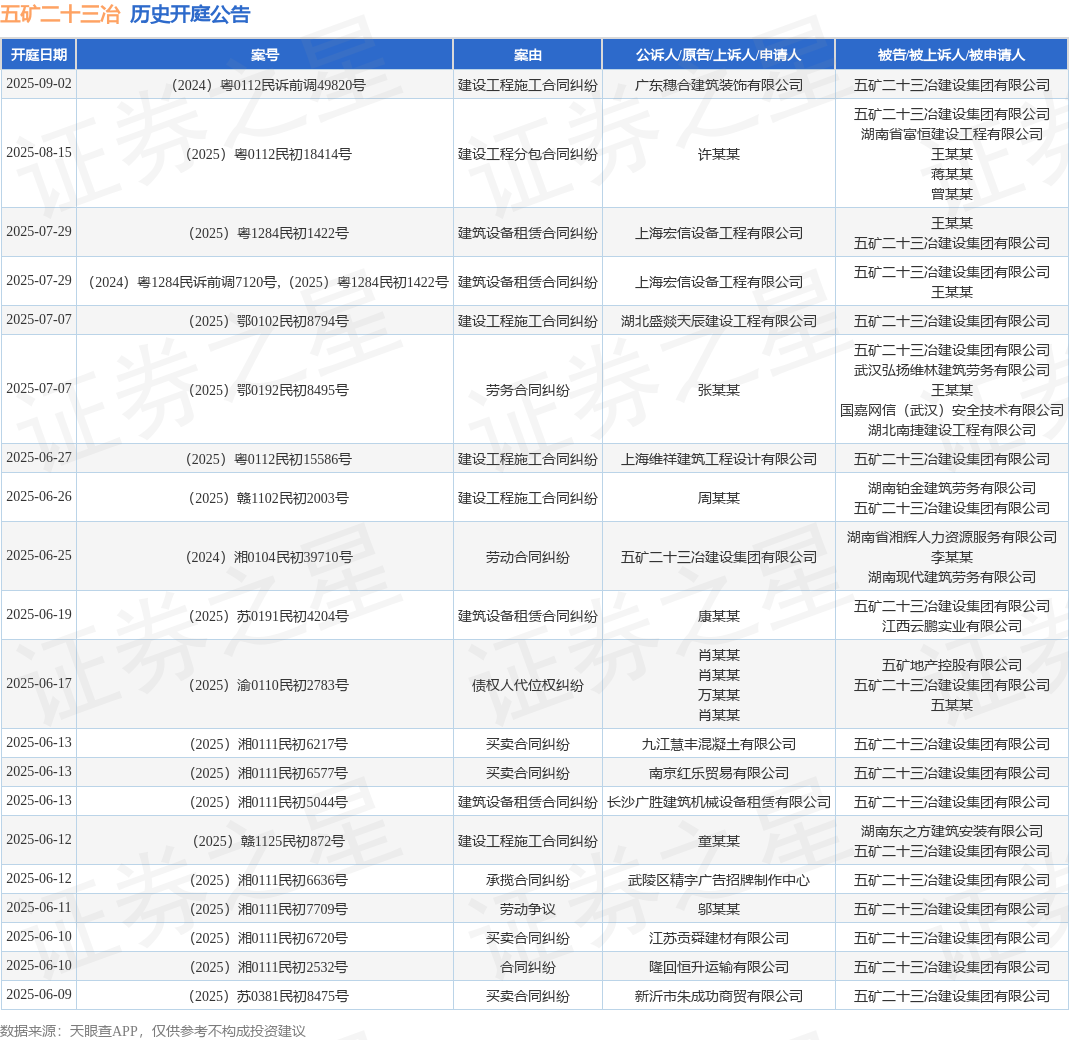This screenshot has height=1040, width=1069.
Task: Click defendant 五矿地产控股有限公司
Action: [951, 665]
